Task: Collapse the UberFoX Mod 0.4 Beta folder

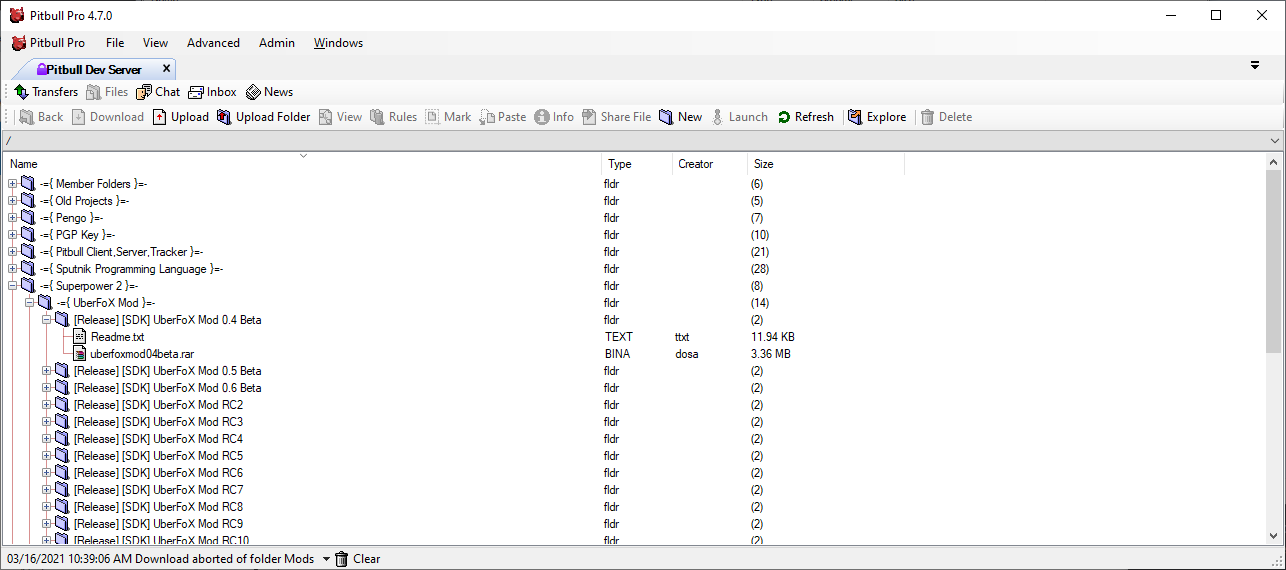Action: tap(47, 320)
